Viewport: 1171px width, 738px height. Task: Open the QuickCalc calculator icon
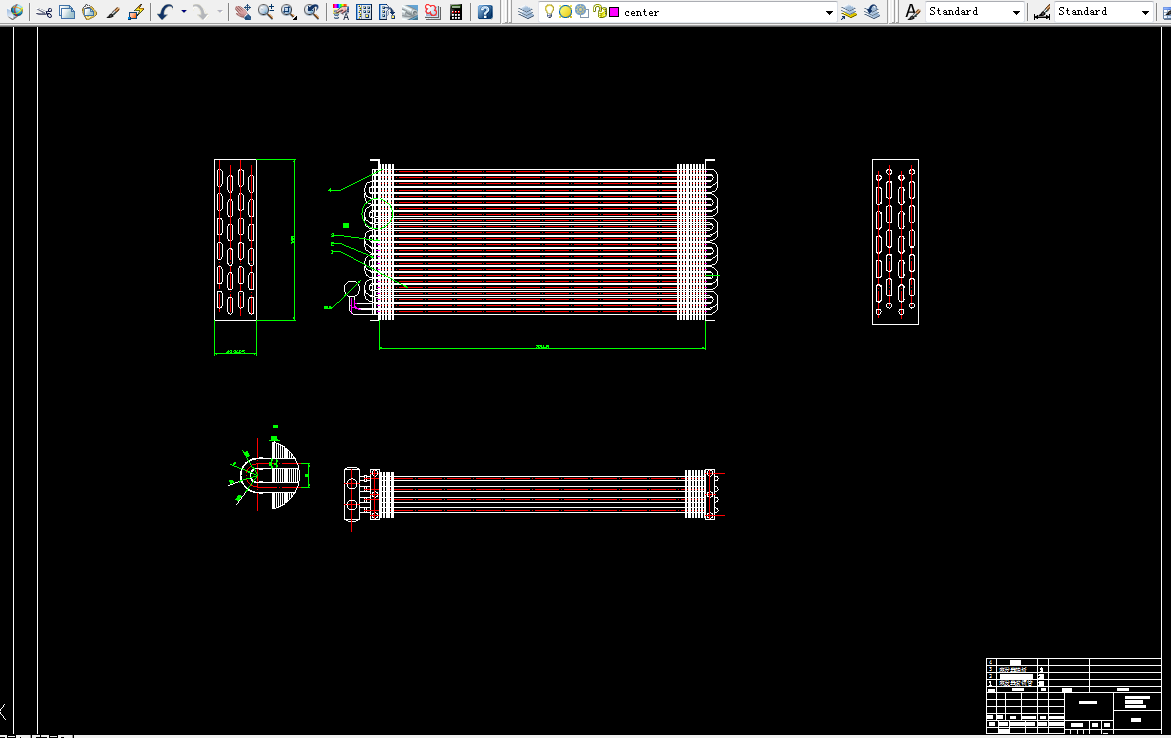[x=456, y=12]
